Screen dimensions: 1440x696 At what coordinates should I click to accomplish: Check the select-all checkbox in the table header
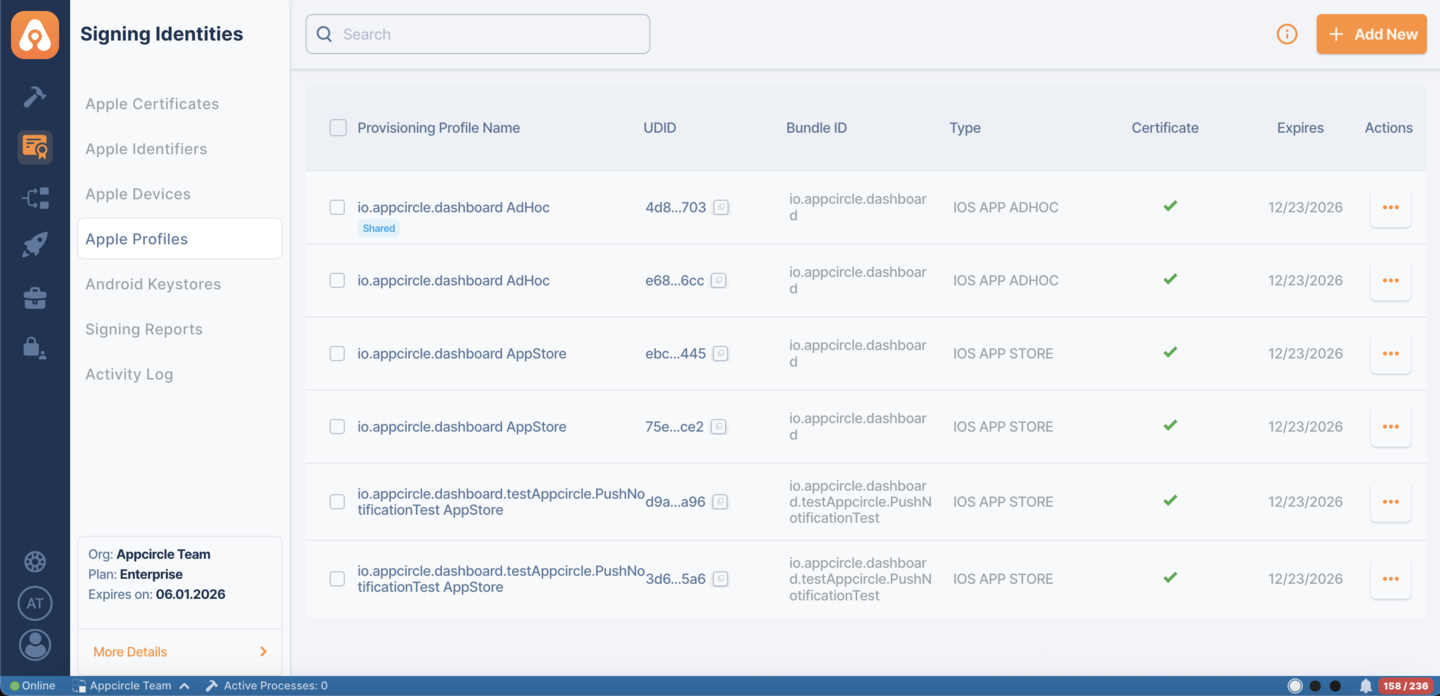(337, 127)
